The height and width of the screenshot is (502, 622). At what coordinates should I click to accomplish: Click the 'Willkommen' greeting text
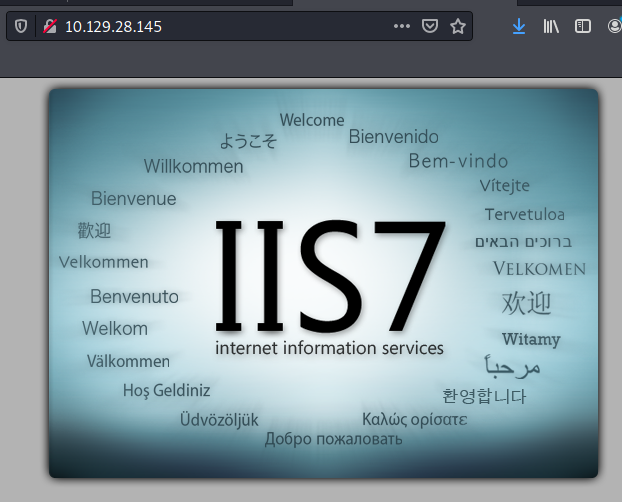[x=193, y=166]
